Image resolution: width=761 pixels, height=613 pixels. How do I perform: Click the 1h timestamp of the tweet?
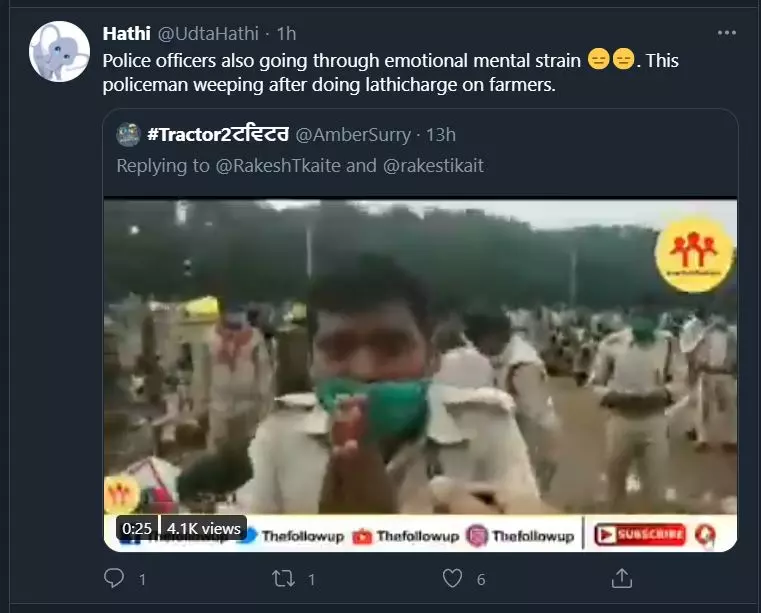[x=285, y=34]
